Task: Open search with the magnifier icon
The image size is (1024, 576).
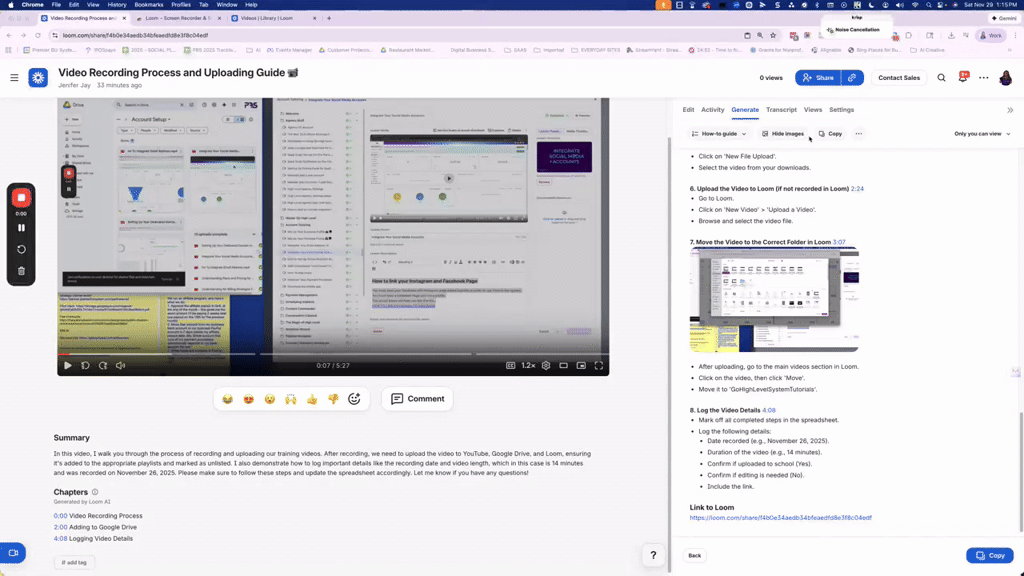Action: 942,78
